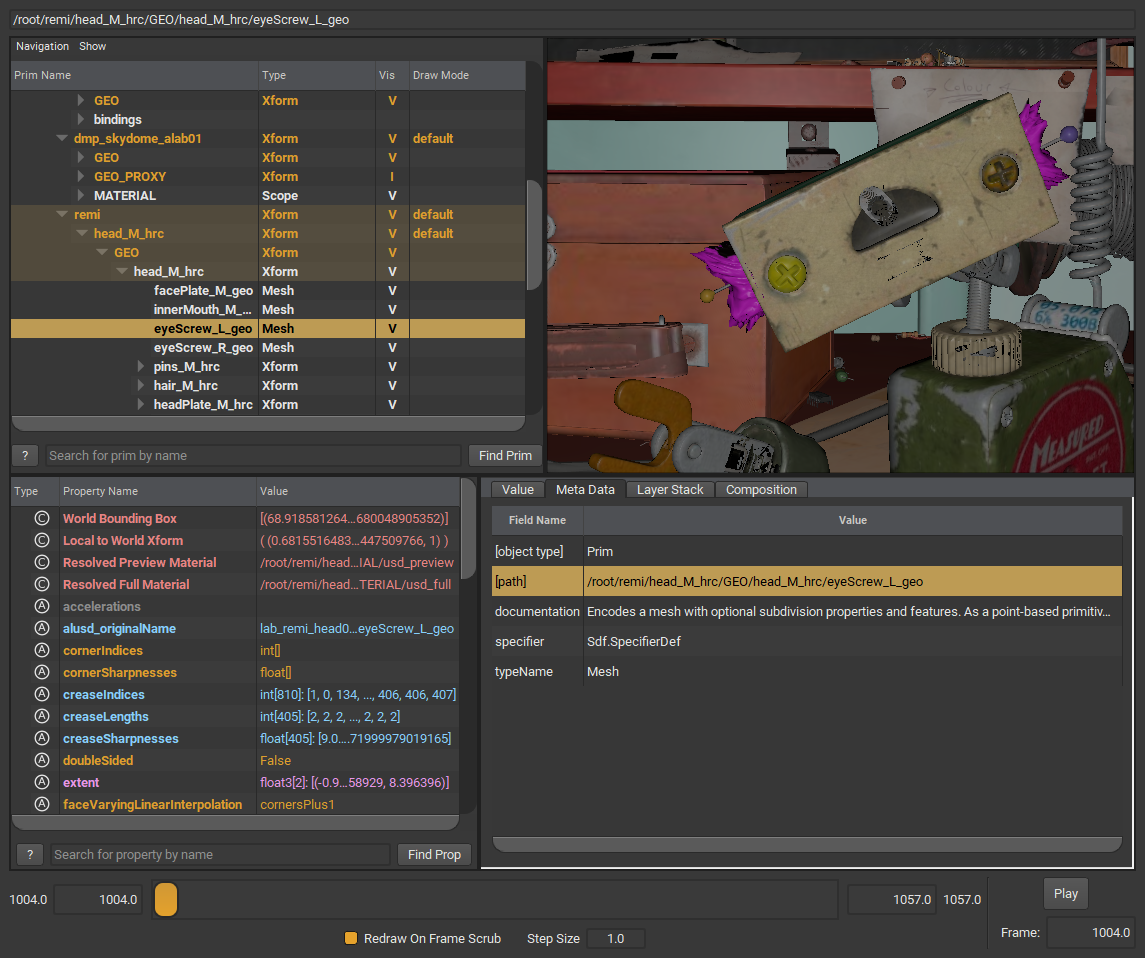Expand the pins_M_hrc tree node
The image size is (1145, 958).
click(x=142, y=367)
